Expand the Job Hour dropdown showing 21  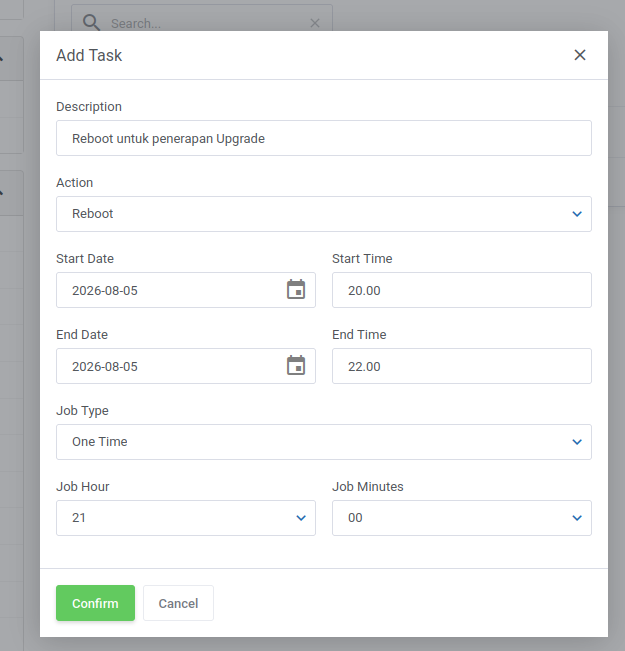186,518
